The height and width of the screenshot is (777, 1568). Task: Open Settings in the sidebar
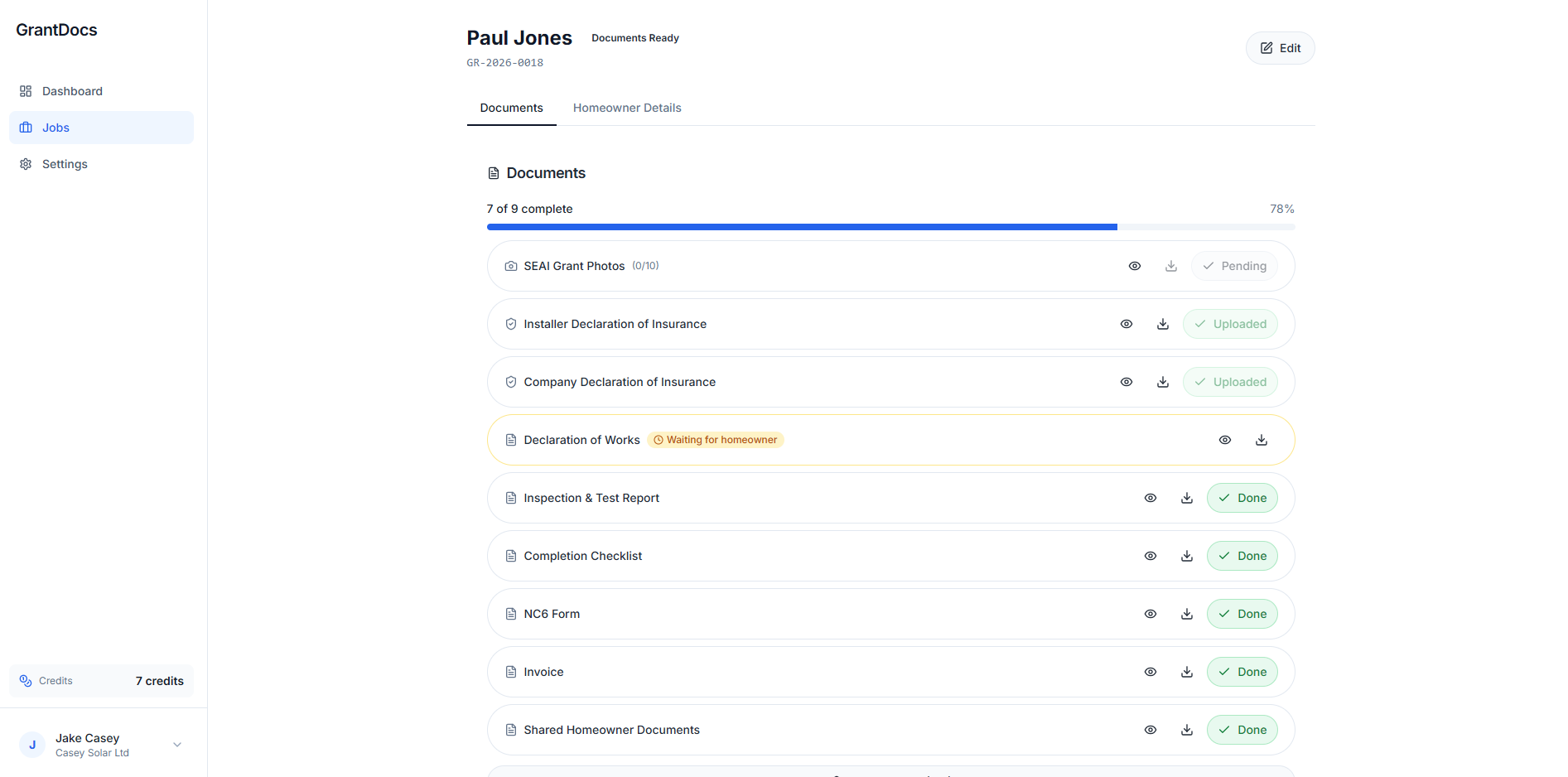[x=101, y=164]
